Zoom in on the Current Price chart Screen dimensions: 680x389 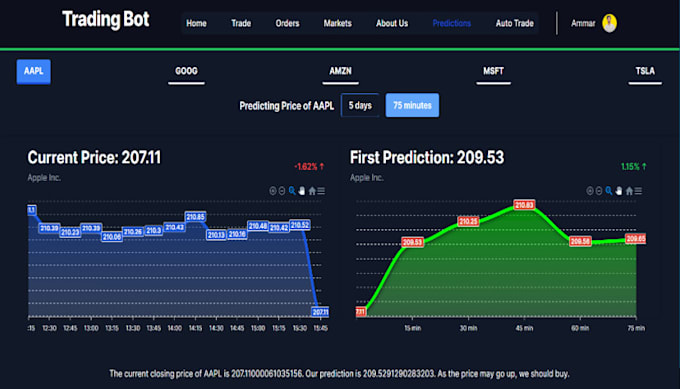click(272, 191)
